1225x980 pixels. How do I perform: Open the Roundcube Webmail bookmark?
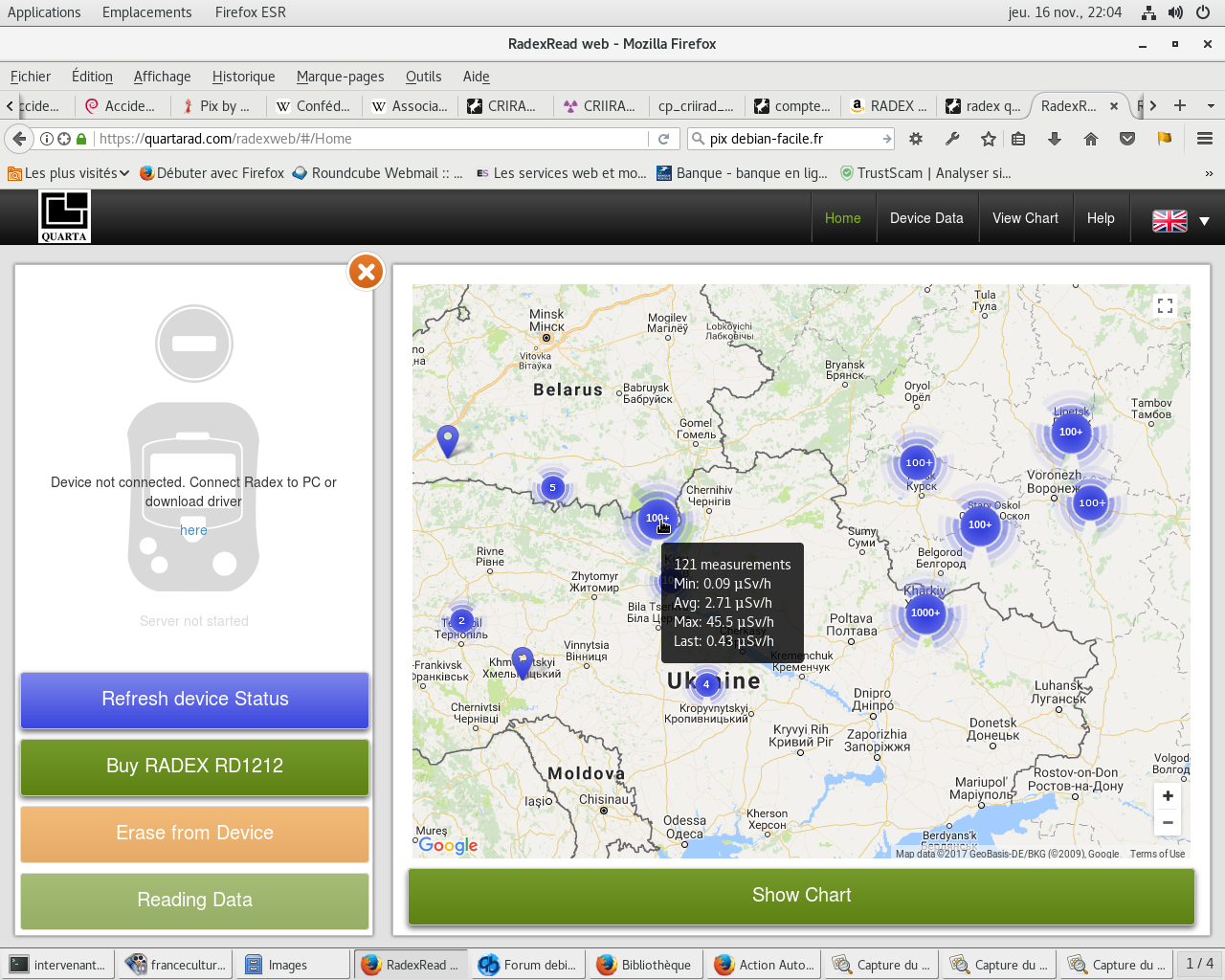tap(378, 173)
